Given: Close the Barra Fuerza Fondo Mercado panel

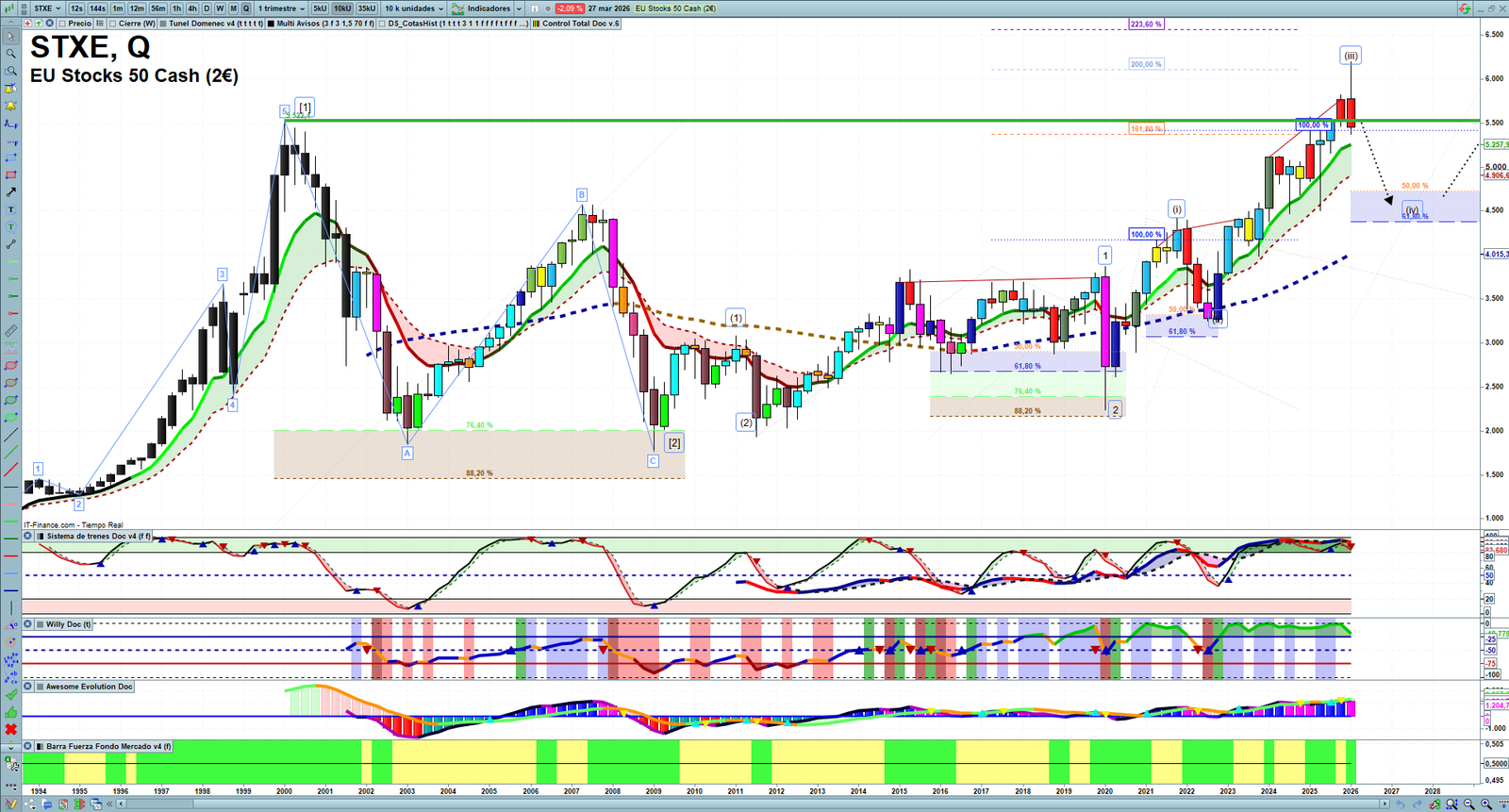Looking at the screenshot, I should point(28,746).
